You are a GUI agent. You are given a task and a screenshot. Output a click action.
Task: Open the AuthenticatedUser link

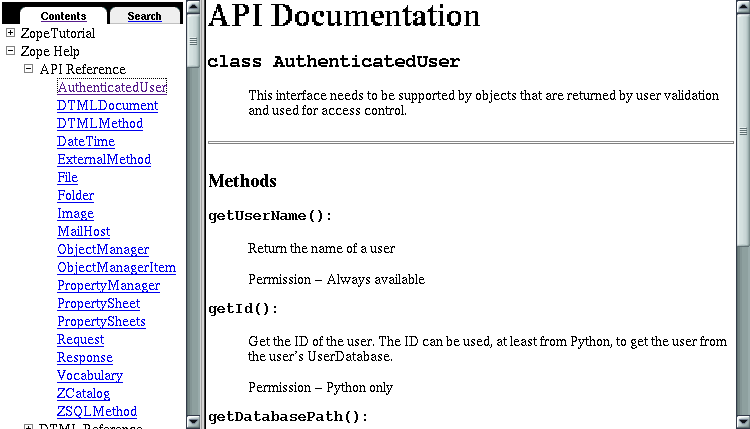point(111,88)
